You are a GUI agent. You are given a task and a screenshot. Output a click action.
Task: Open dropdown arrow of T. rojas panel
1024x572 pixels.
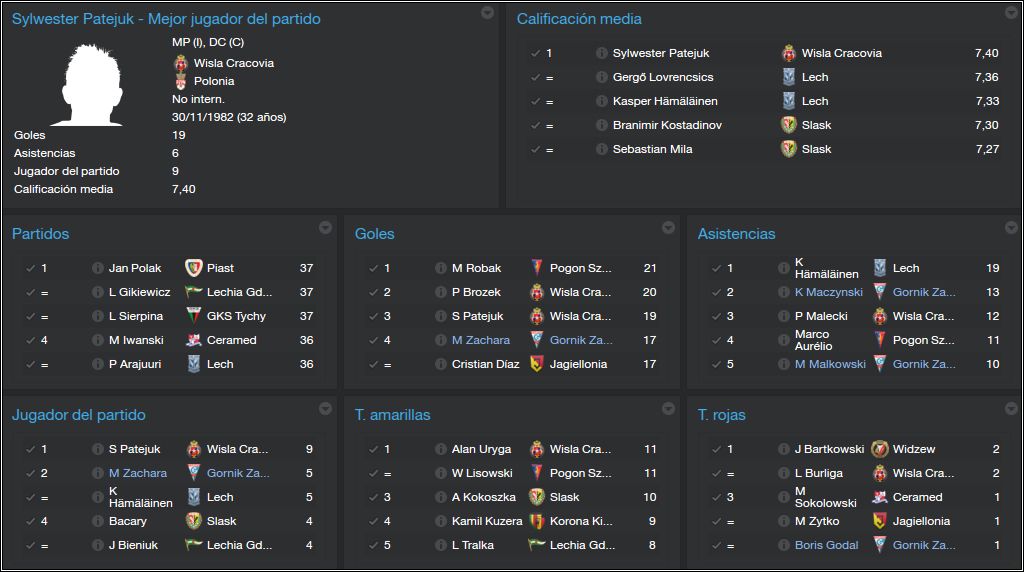[1011, 408]
